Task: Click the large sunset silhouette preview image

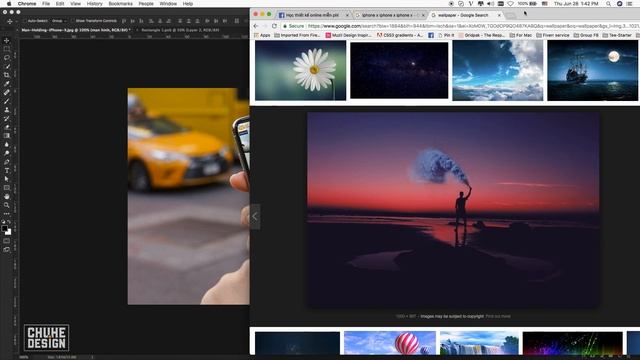Action: coord(453,210)
